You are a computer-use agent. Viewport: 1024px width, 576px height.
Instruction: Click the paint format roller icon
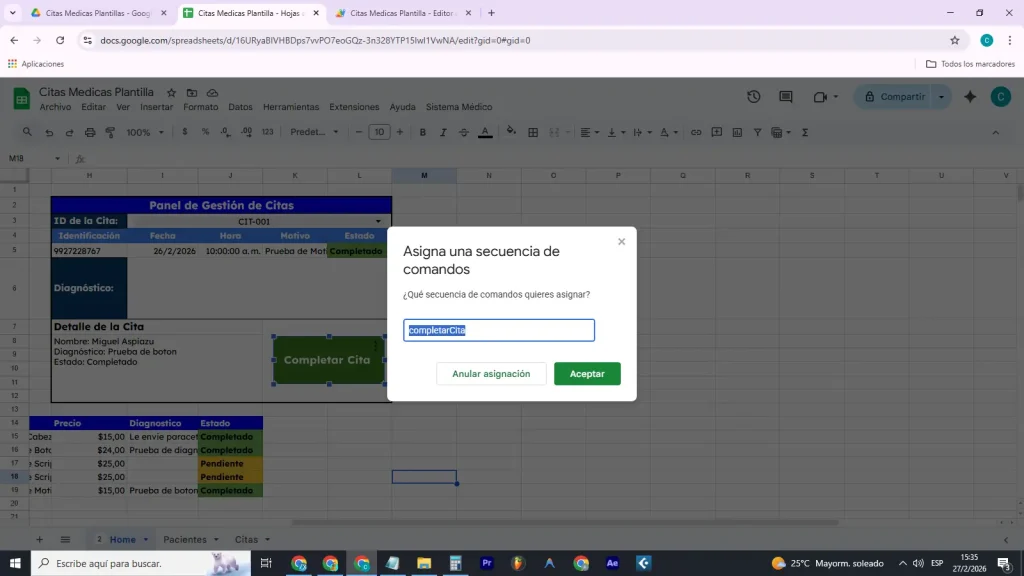click(110, 132)
